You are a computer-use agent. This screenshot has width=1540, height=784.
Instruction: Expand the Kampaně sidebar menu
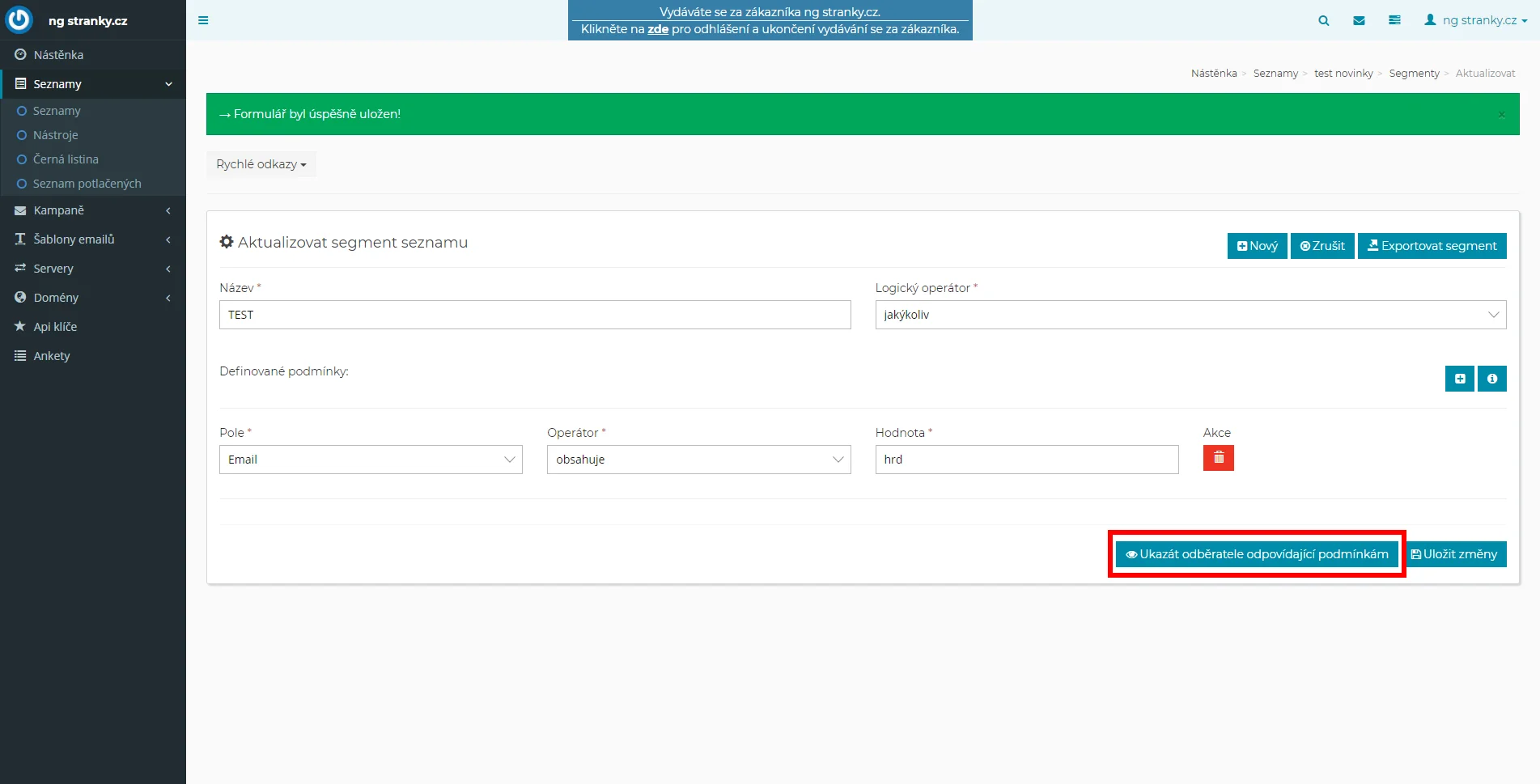93,210
